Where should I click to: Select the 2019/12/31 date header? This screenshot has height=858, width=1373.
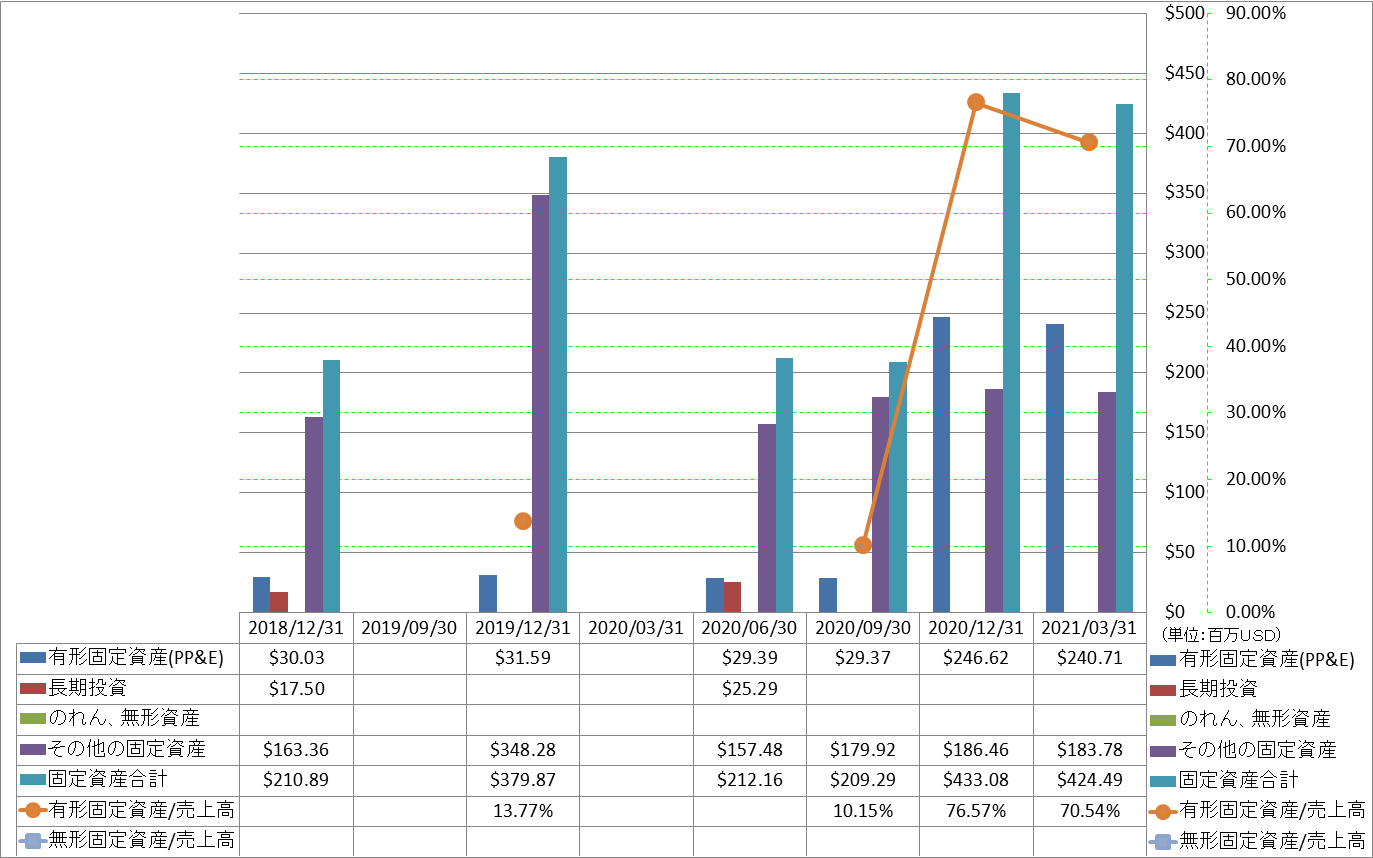click(523, 628)
